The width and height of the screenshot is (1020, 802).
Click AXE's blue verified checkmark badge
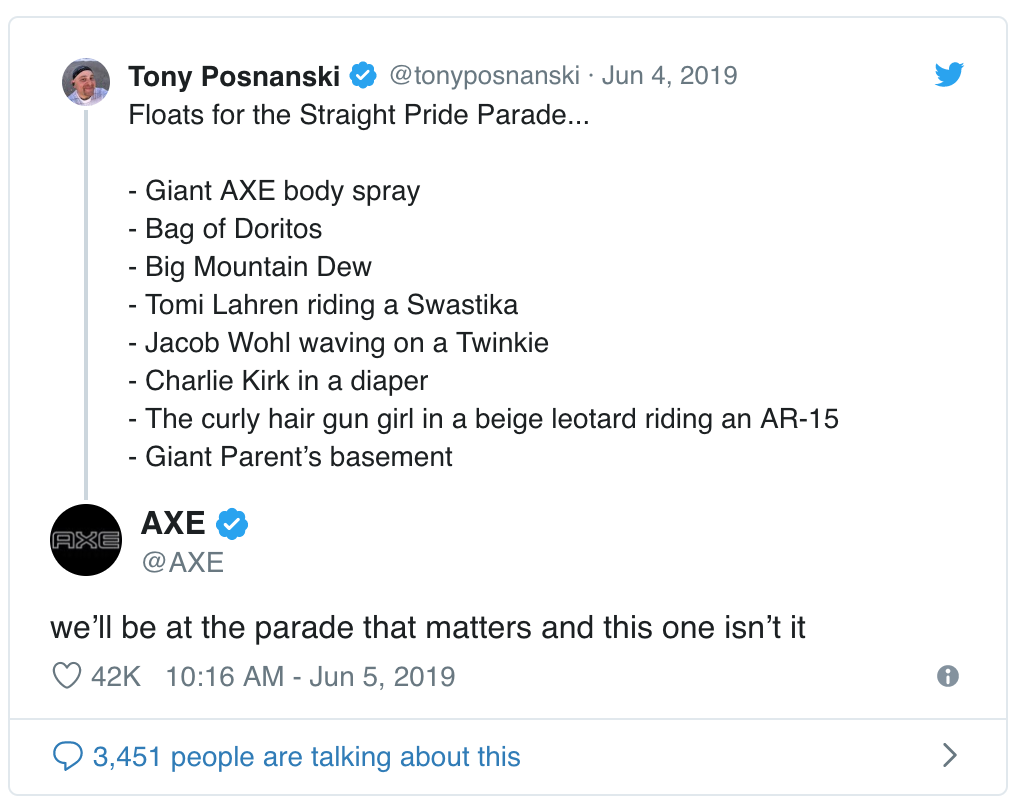coord(232,524)
